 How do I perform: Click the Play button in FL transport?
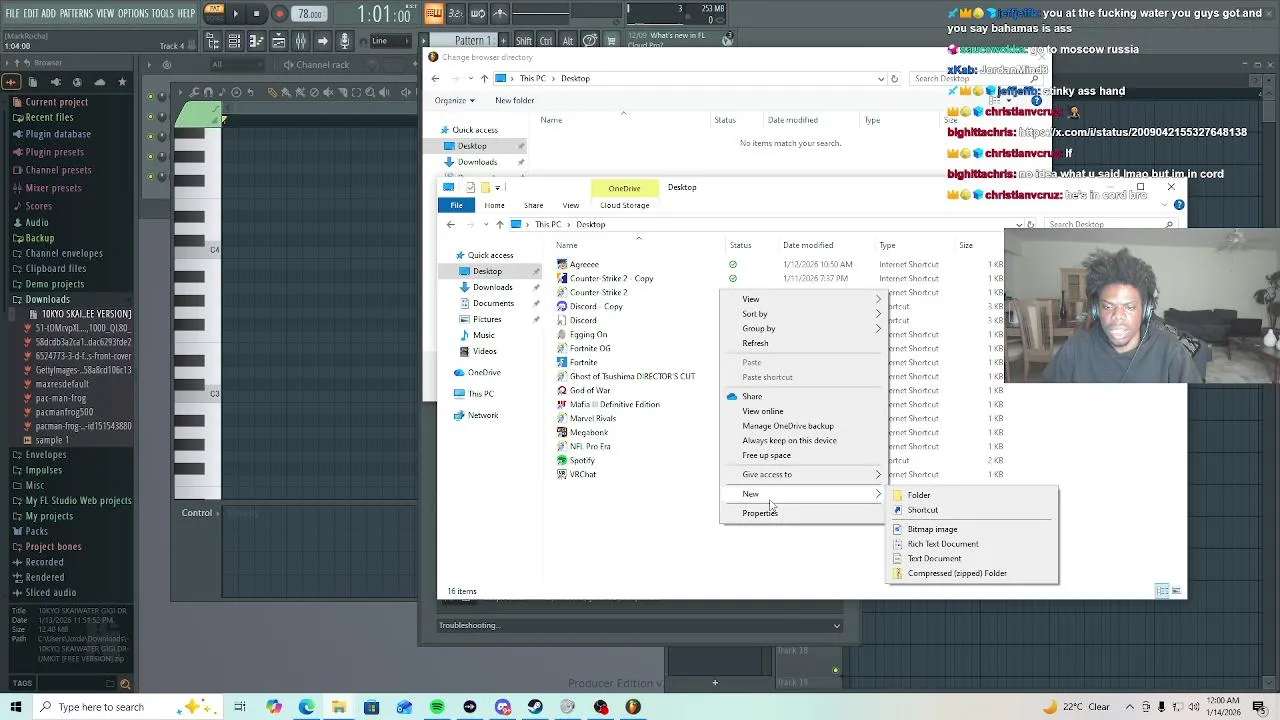[235, 14]
